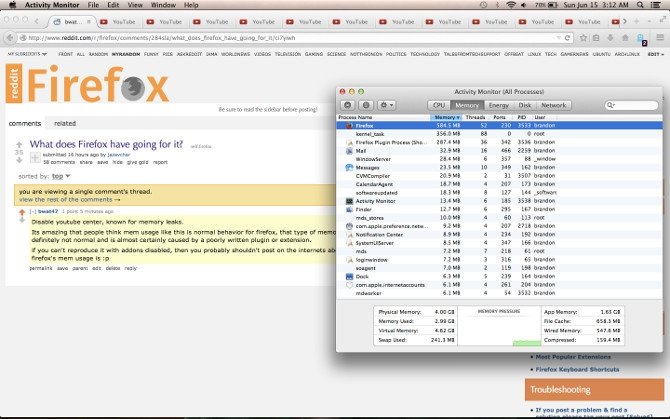Collapse the bwat47 comment with [-]

pos(33,211)
